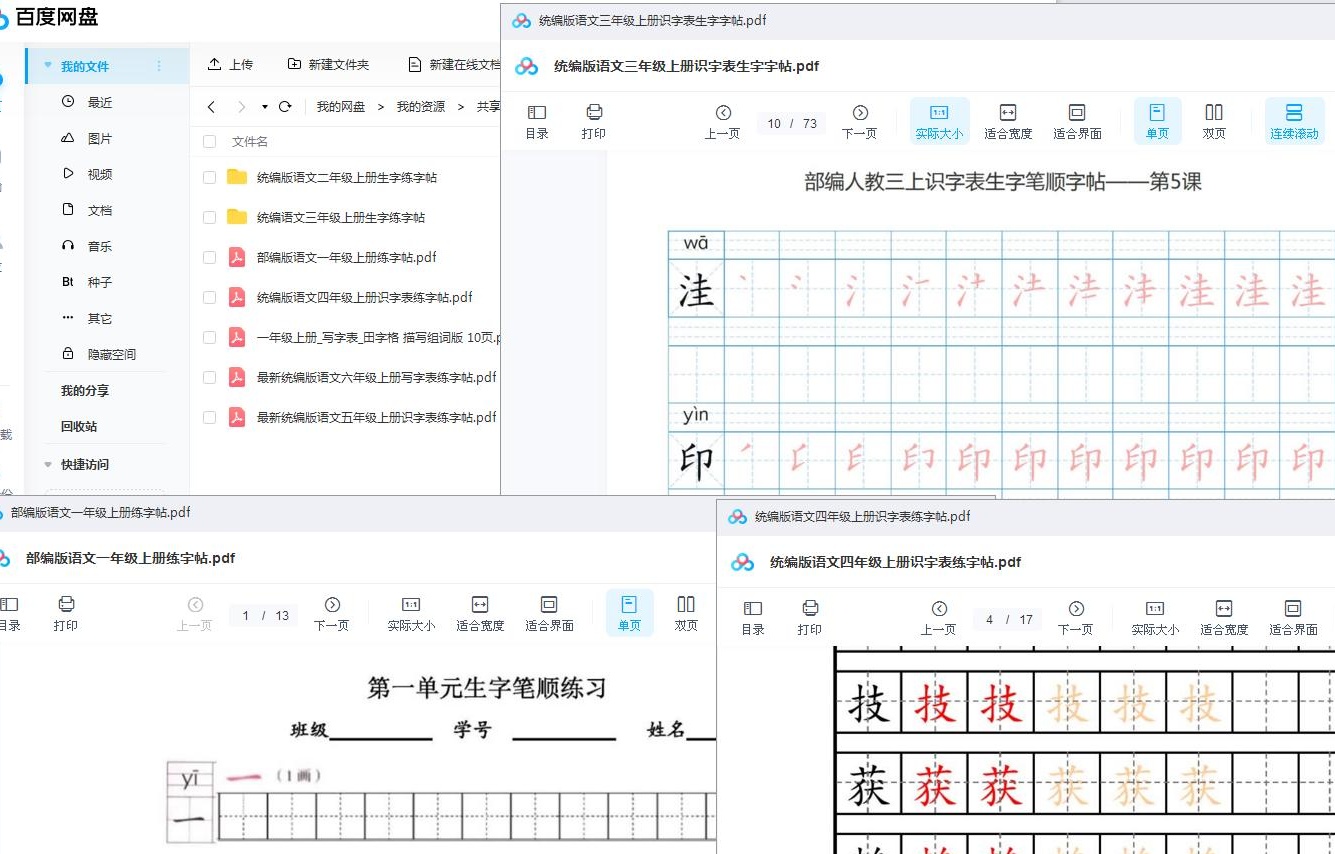Check the box for 部编版语文一年级上册练字帖.pdf
The width and height of the screenshot is (1335, 854).
[x=209, y=257]
